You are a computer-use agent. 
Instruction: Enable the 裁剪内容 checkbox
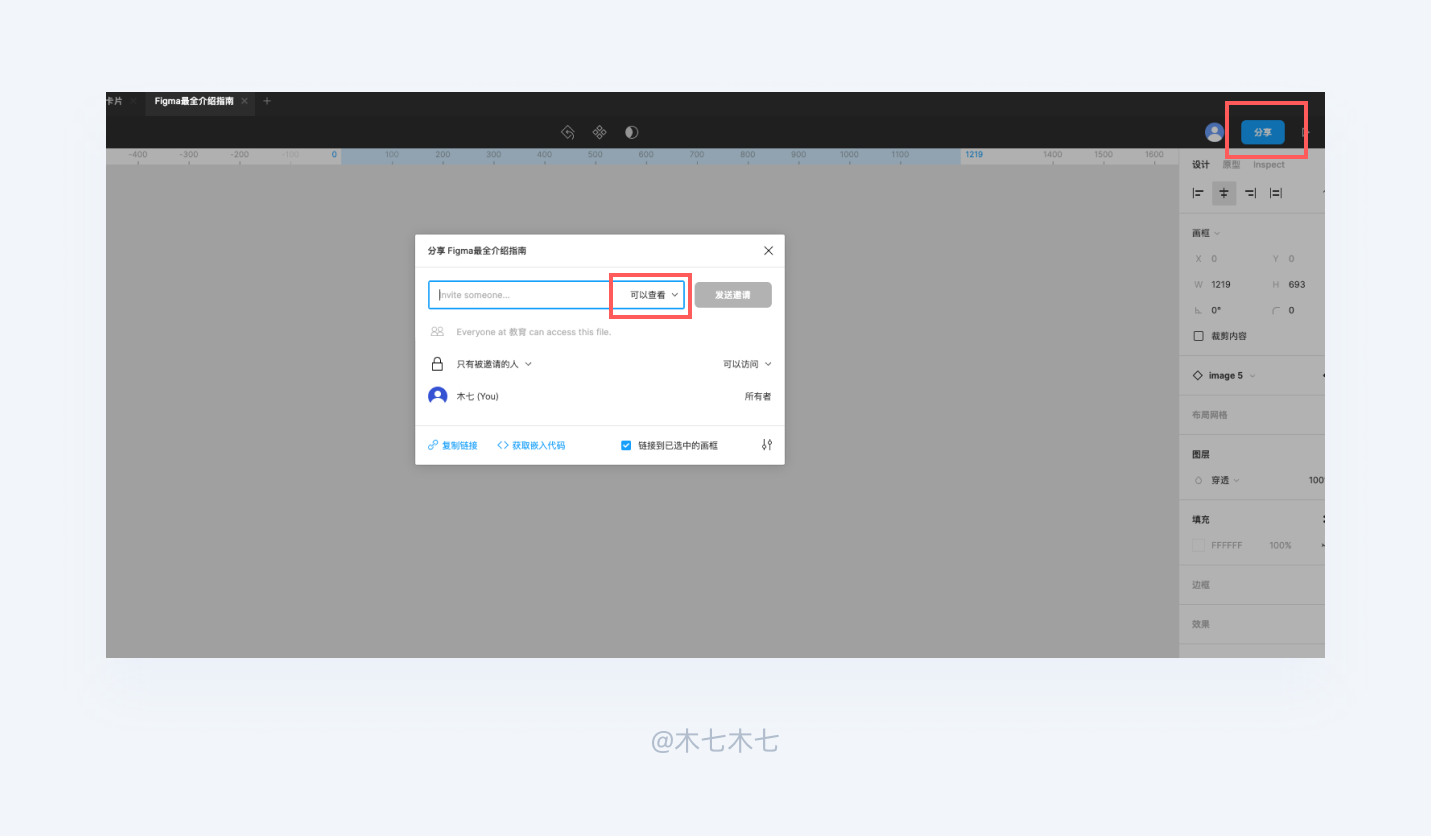tap(1198, 336)
